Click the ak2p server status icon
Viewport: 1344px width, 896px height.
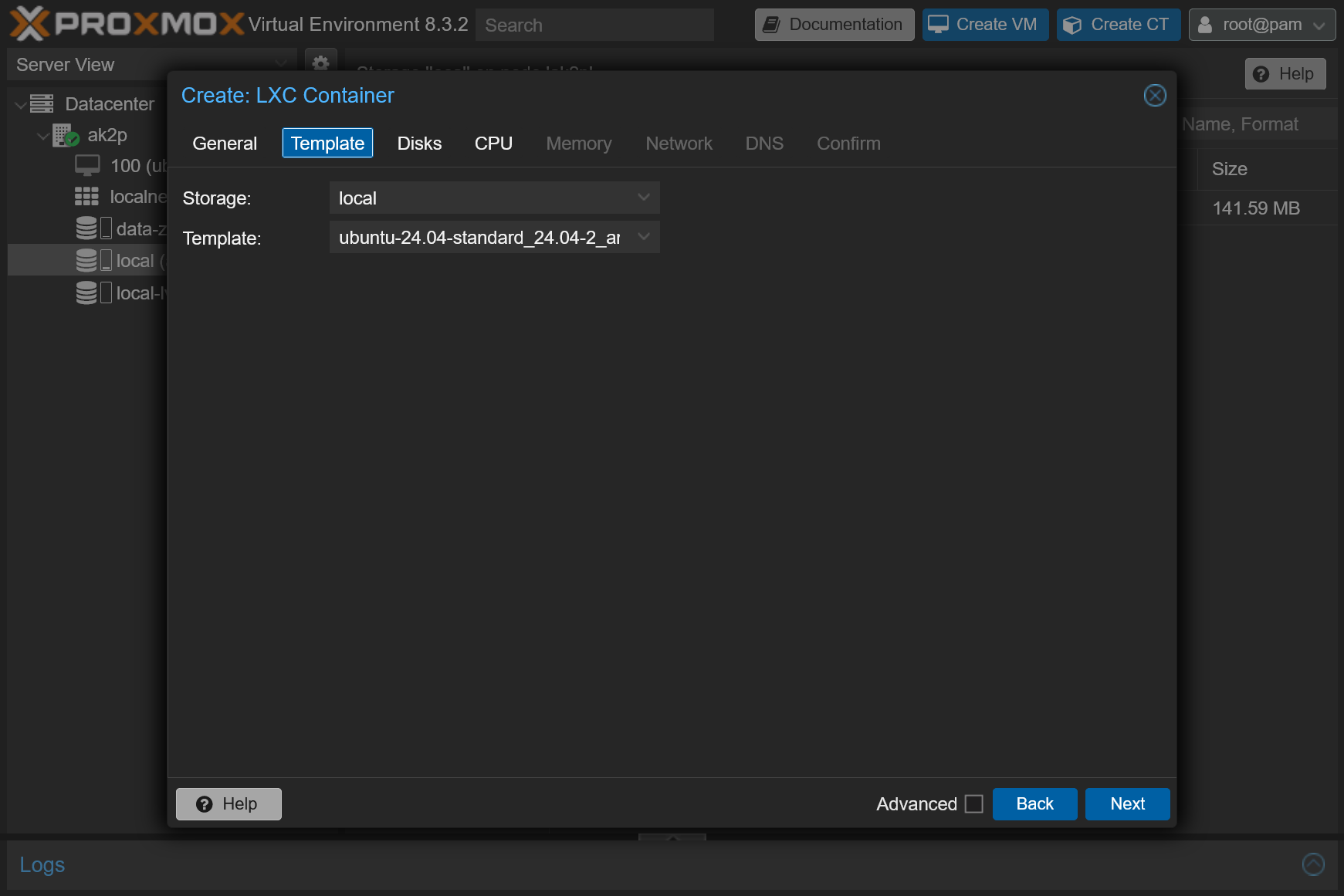66,135
